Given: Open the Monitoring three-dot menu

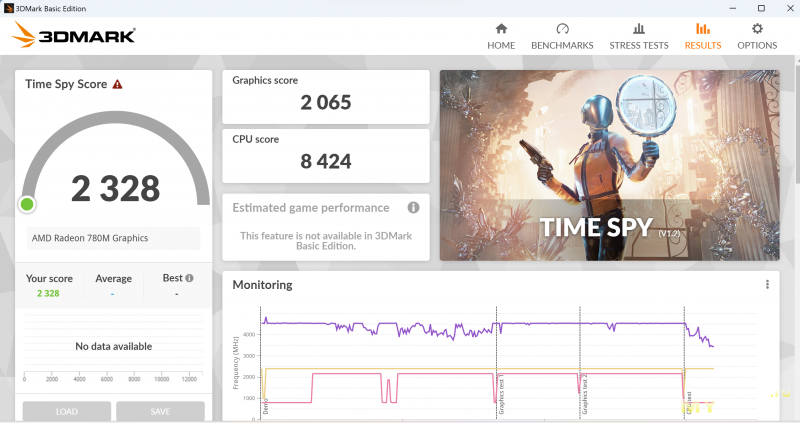Looking at the screenshot, I should tap(767, 284).
